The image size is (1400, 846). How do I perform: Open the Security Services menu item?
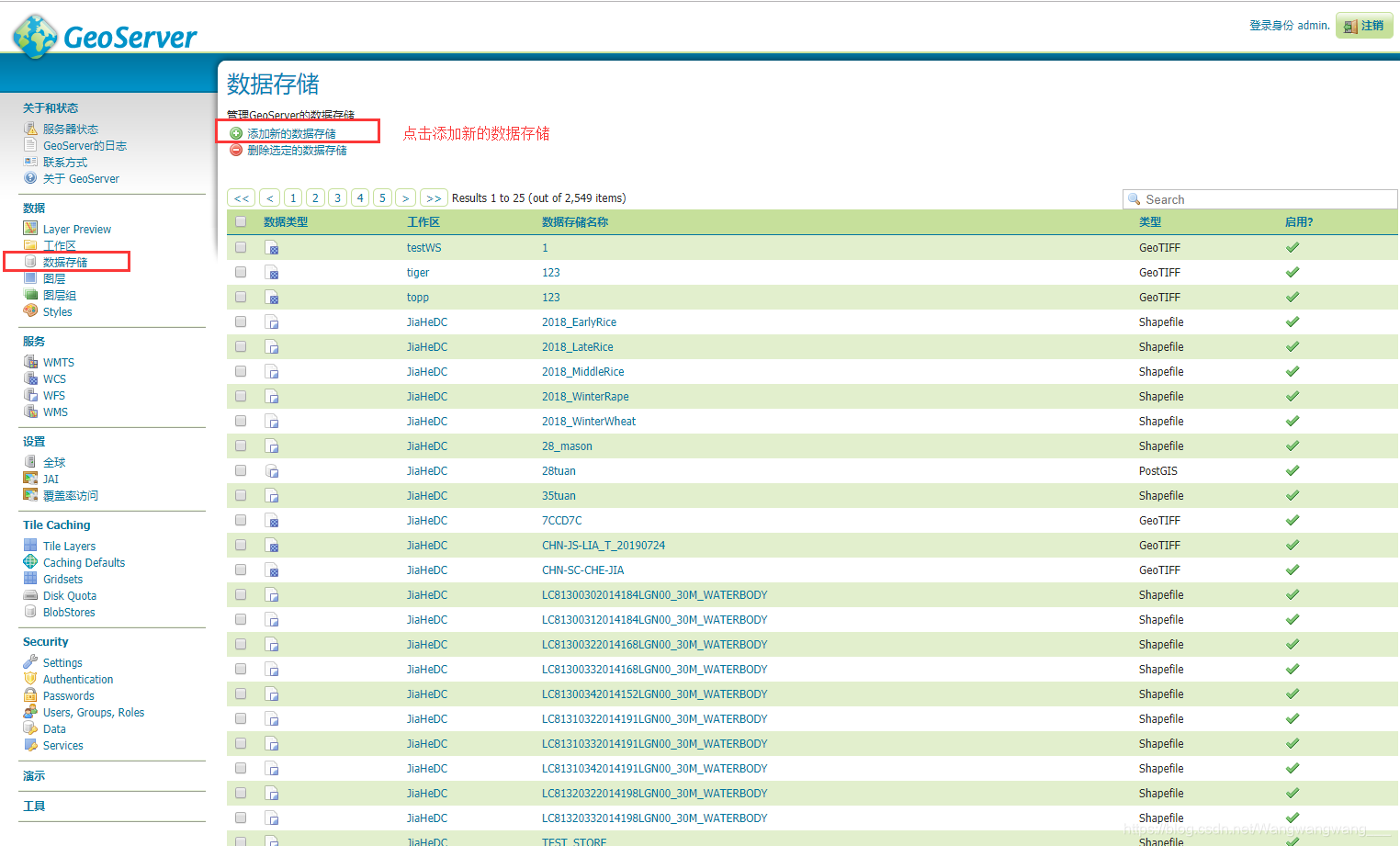(62, 746)
